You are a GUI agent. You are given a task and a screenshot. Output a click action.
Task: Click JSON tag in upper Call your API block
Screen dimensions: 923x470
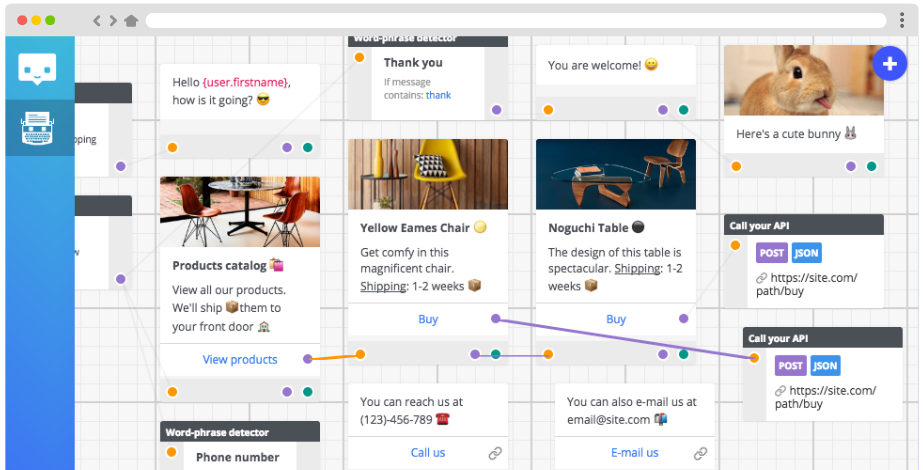coord(806,253)
